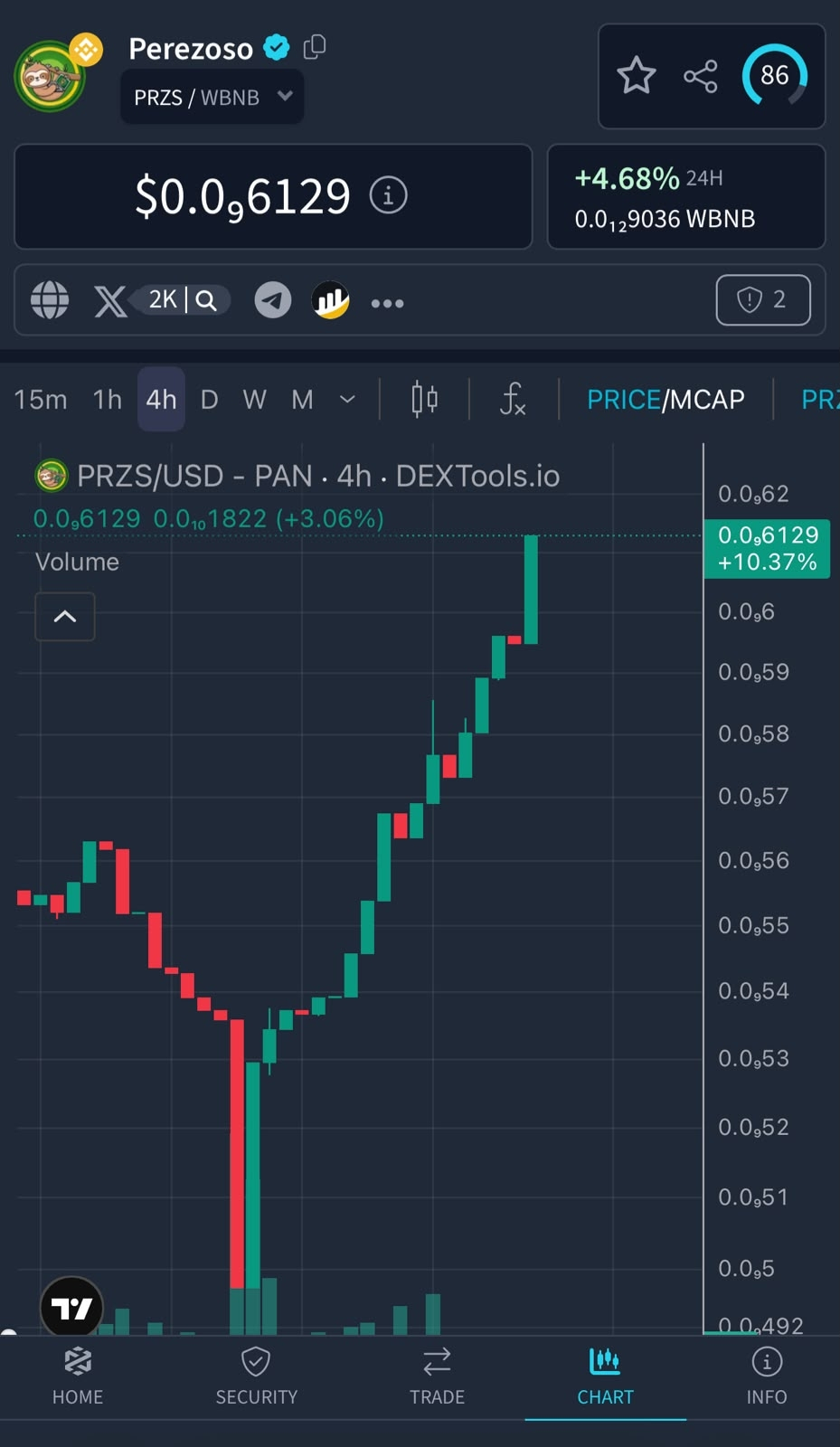Image resolution: width=840 pixels, height=1447 pixels.
Task: Open the audit warnings badge showing 2
Action: coord(763,299)
